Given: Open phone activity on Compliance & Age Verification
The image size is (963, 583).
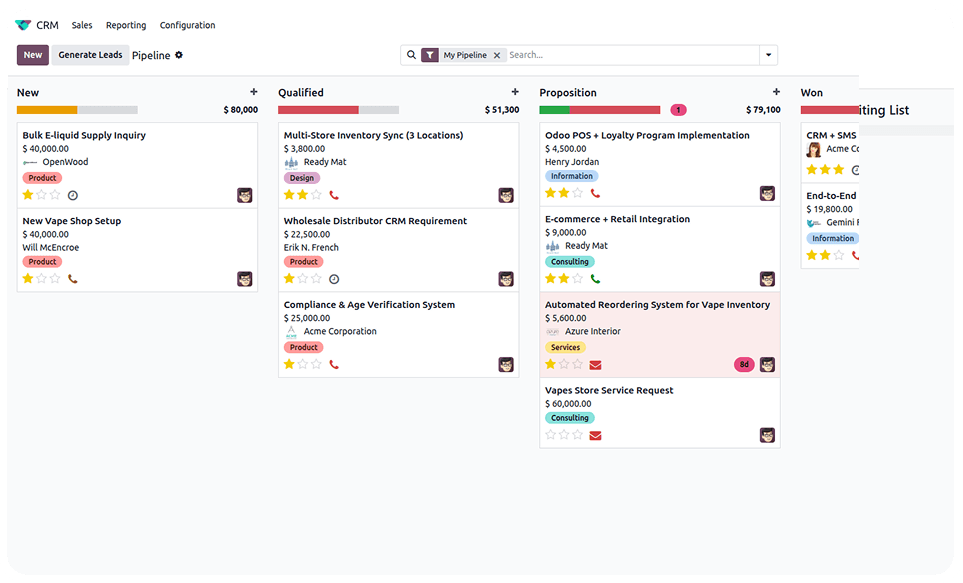Looking at the screenshot, I should [x=334, y=364].
